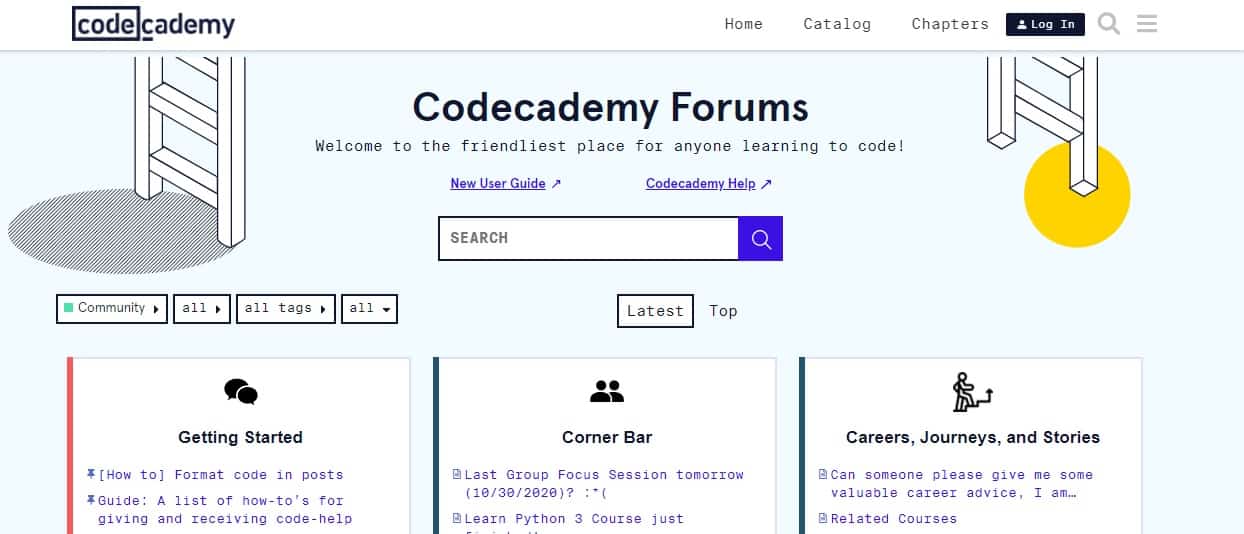Image resolution: width=1244 pixels, height=534 pixels.
Task: Click the Corner Bar people icon
Action: point(607,391)
